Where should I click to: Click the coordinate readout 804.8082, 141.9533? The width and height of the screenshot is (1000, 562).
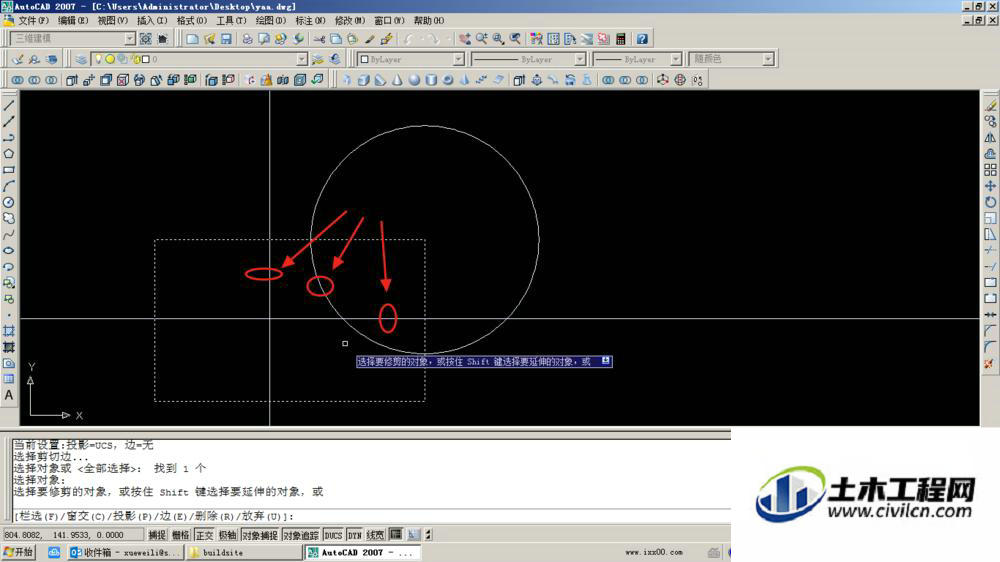tap(73, 535)
